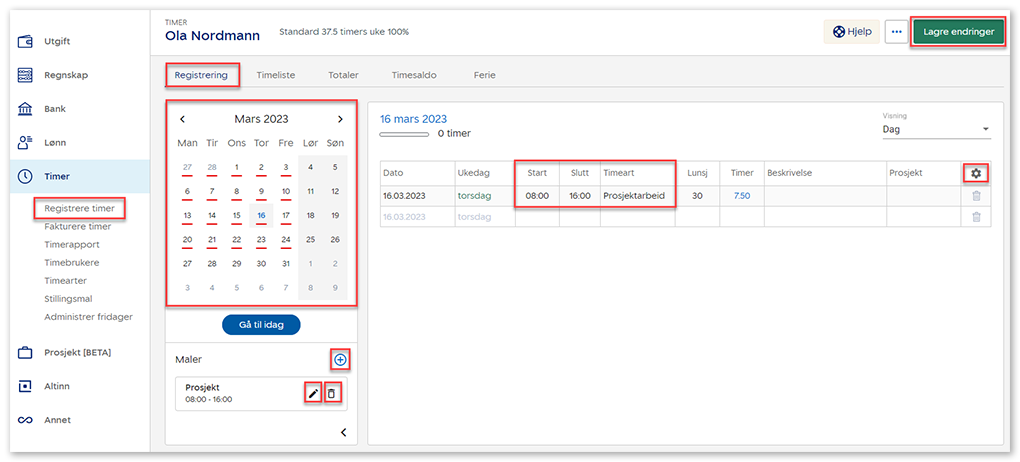Open the three-dots more options menu
Image resolution: width=1020 pixels, height=462 pixels.
(x=894, y=32)
